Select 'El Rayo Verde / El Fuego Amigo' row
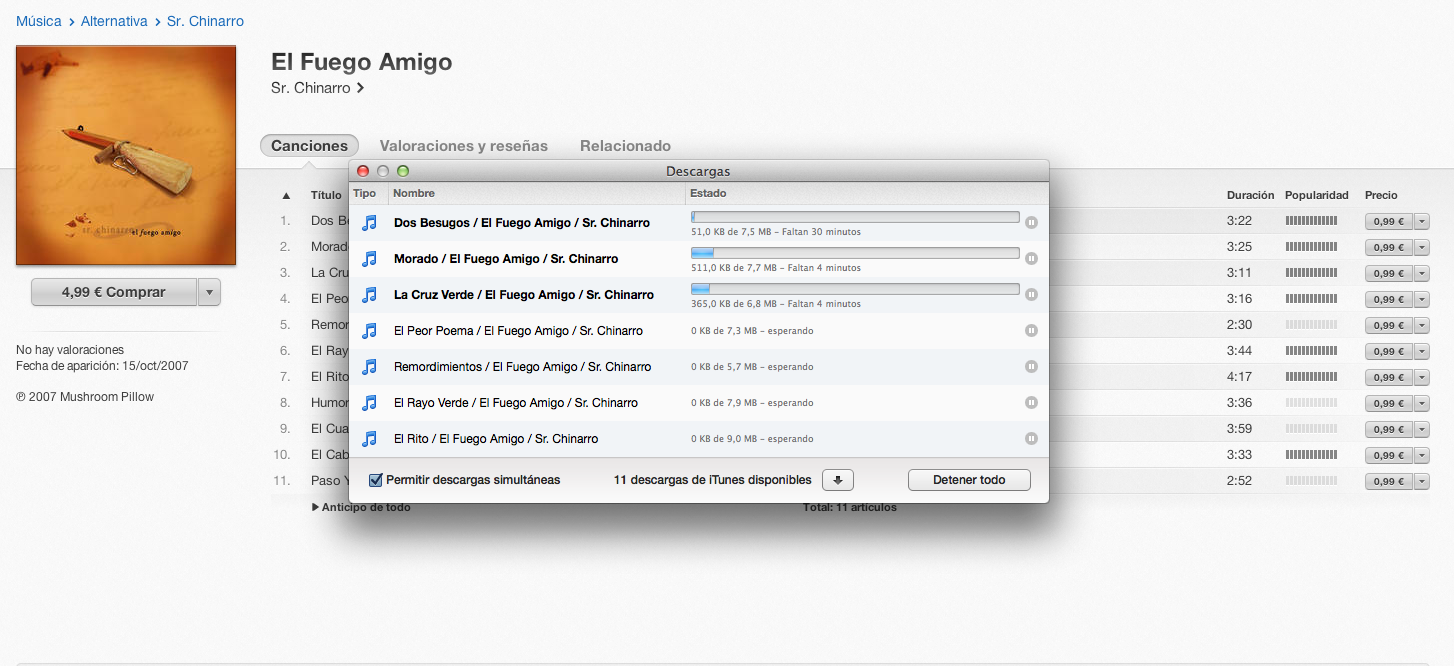The width and height of the screenshot is (1454, 666). pos(699,403)
